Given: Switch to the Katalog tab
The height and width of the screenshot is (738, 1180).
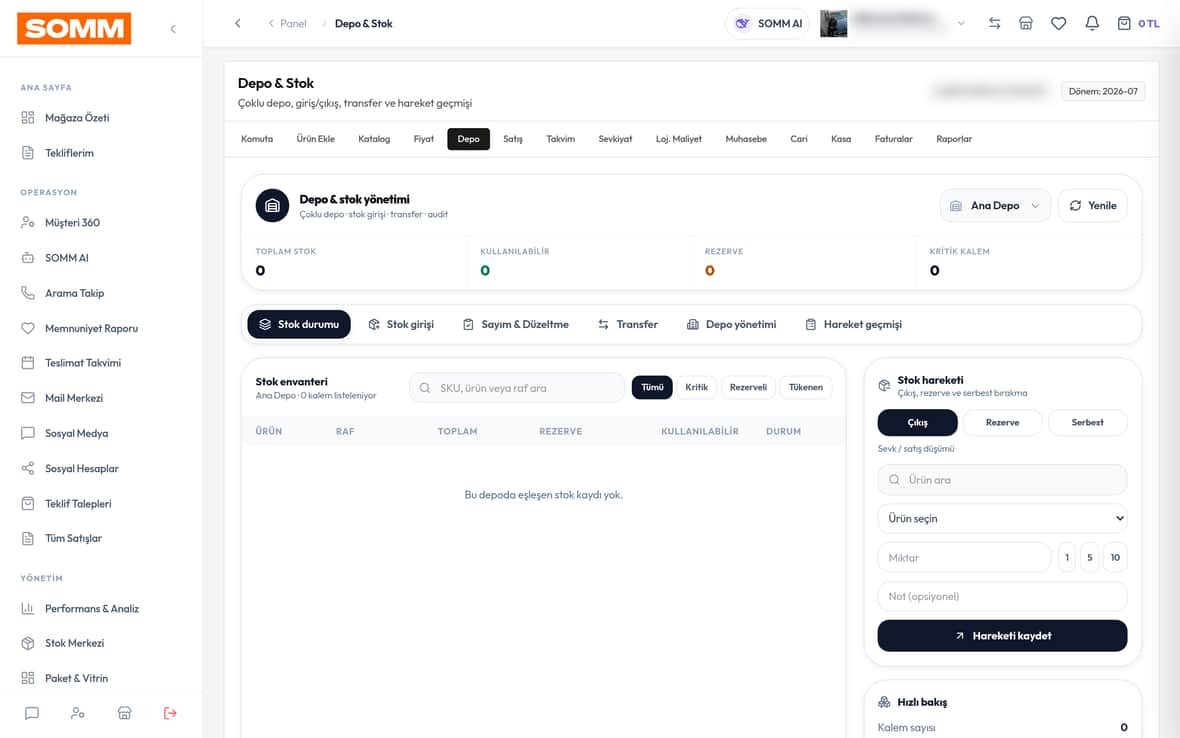Looking at the screenshot, I should 374,139.
